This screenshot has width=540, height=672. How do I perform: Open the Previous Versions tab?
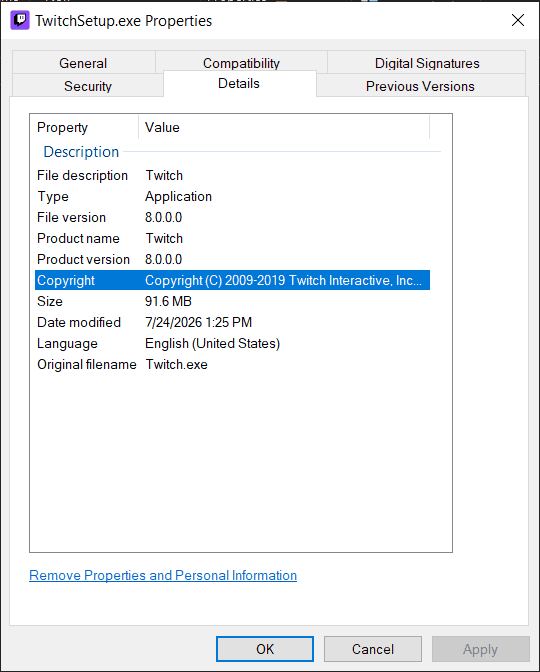coord(420,86)
